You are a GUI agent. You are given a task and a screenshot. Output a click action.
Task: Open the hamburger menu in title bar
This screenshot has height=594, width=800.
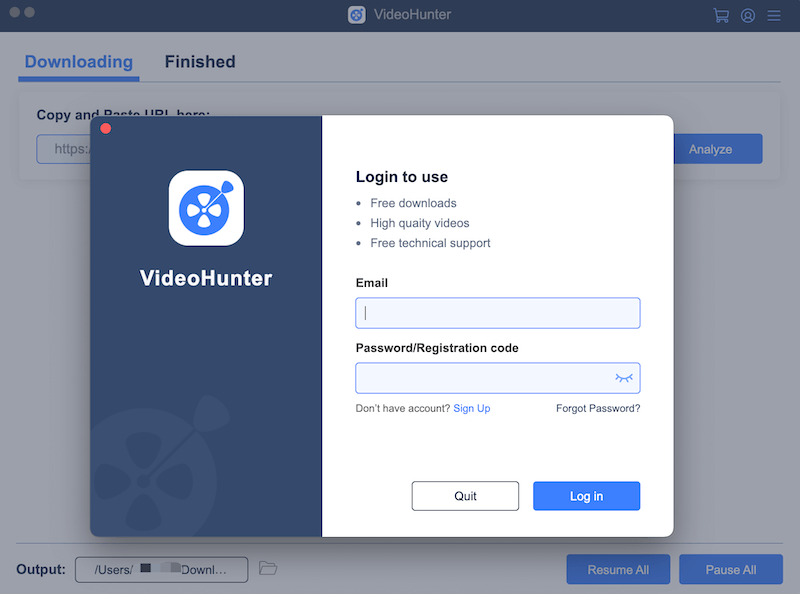point(774,16)
